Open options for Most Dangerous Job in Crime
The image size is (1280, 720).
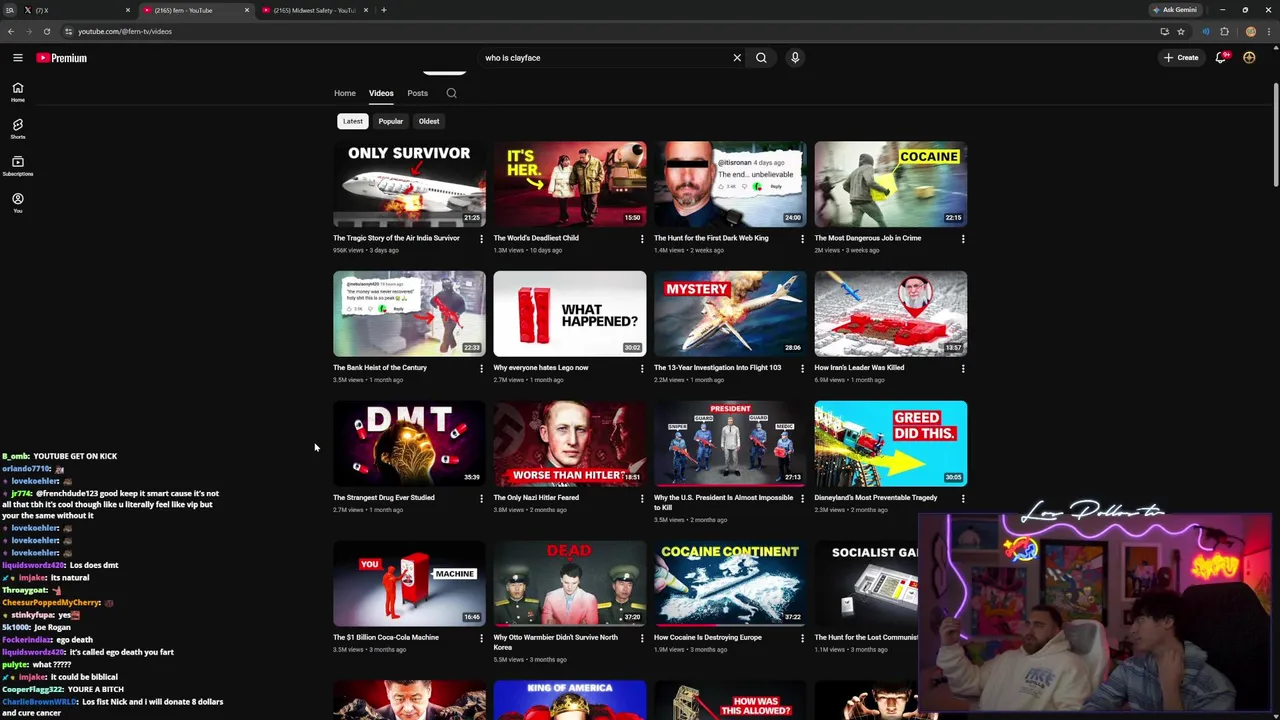[x=963, y=239]
